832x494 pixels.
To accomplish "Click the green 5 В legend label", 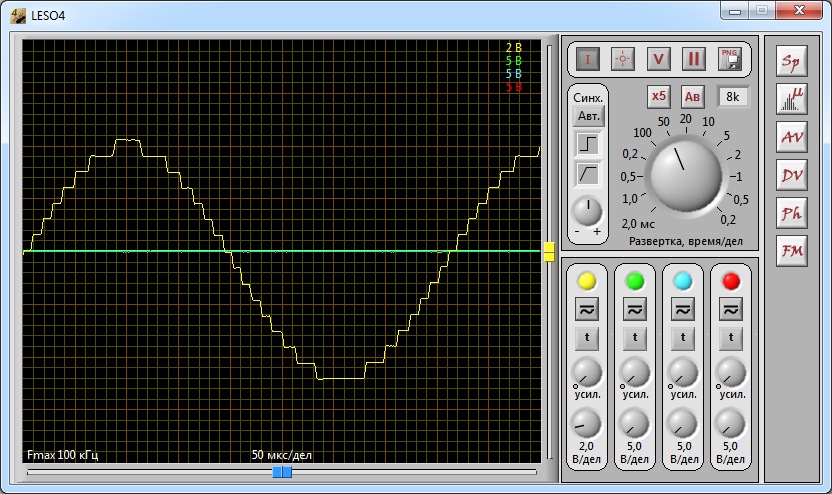I will click(514, 61).
